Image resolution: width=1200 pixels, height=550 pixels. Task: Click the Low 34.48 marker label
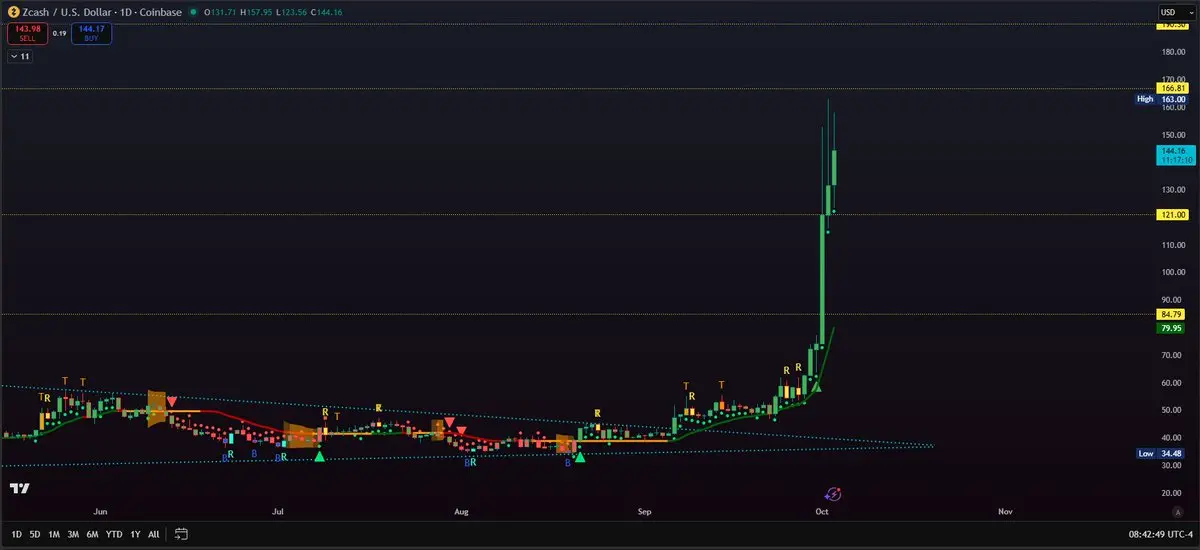tap(1161, 453)
